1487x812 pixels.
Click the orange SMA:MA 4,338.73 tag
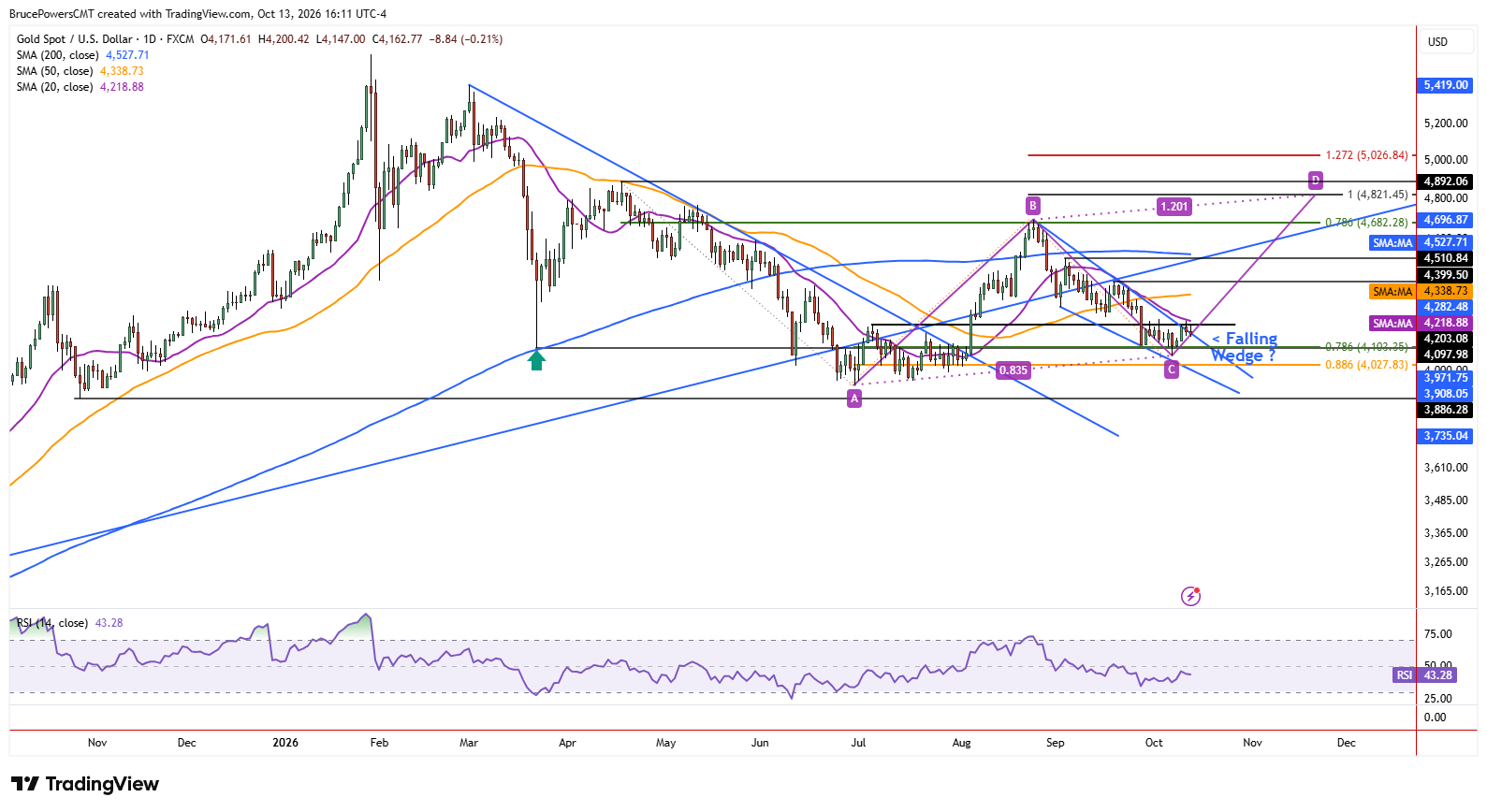tap(1421, 291)
